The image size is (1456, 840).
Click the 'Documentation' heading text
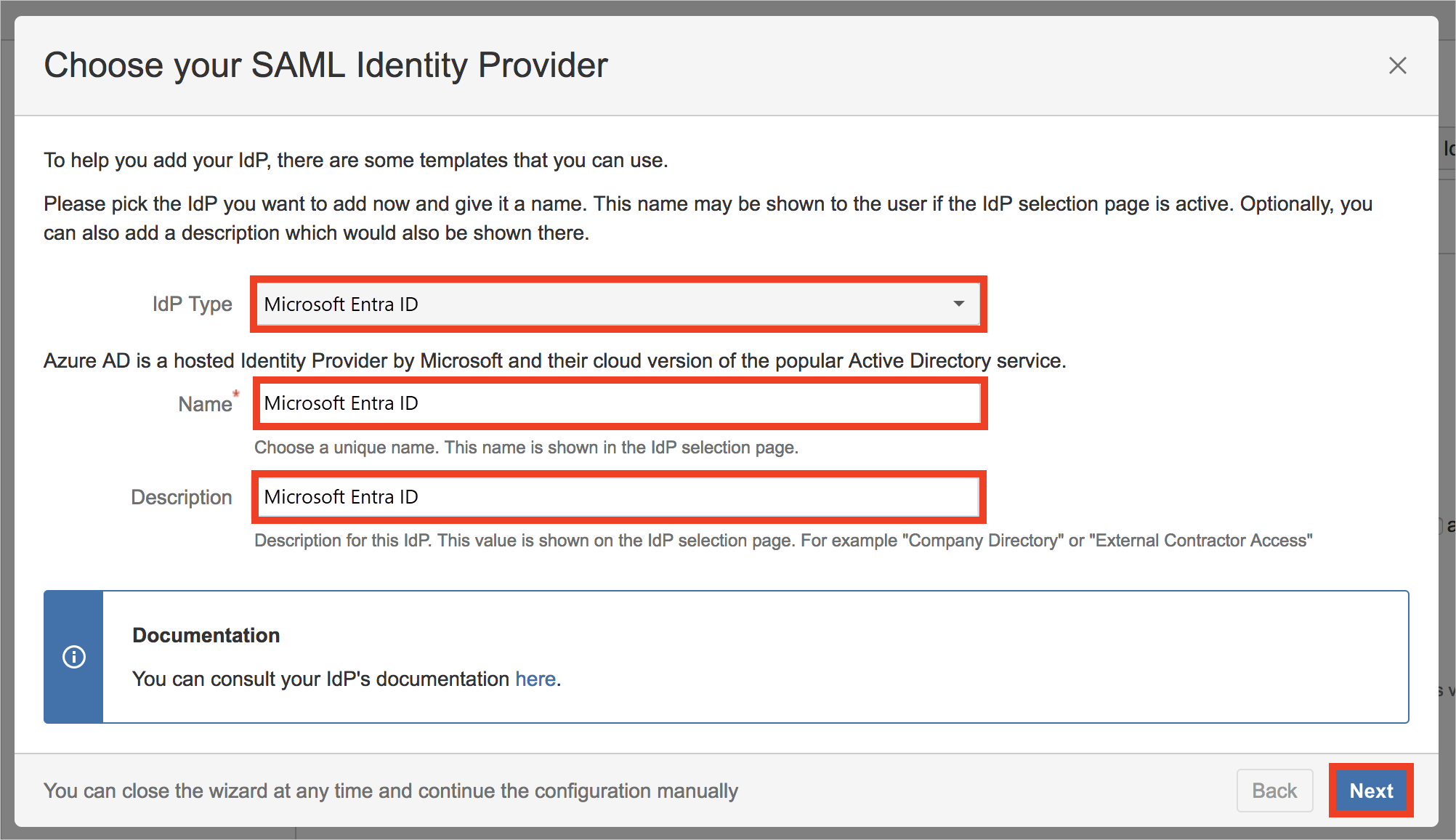tap(206, 635)
